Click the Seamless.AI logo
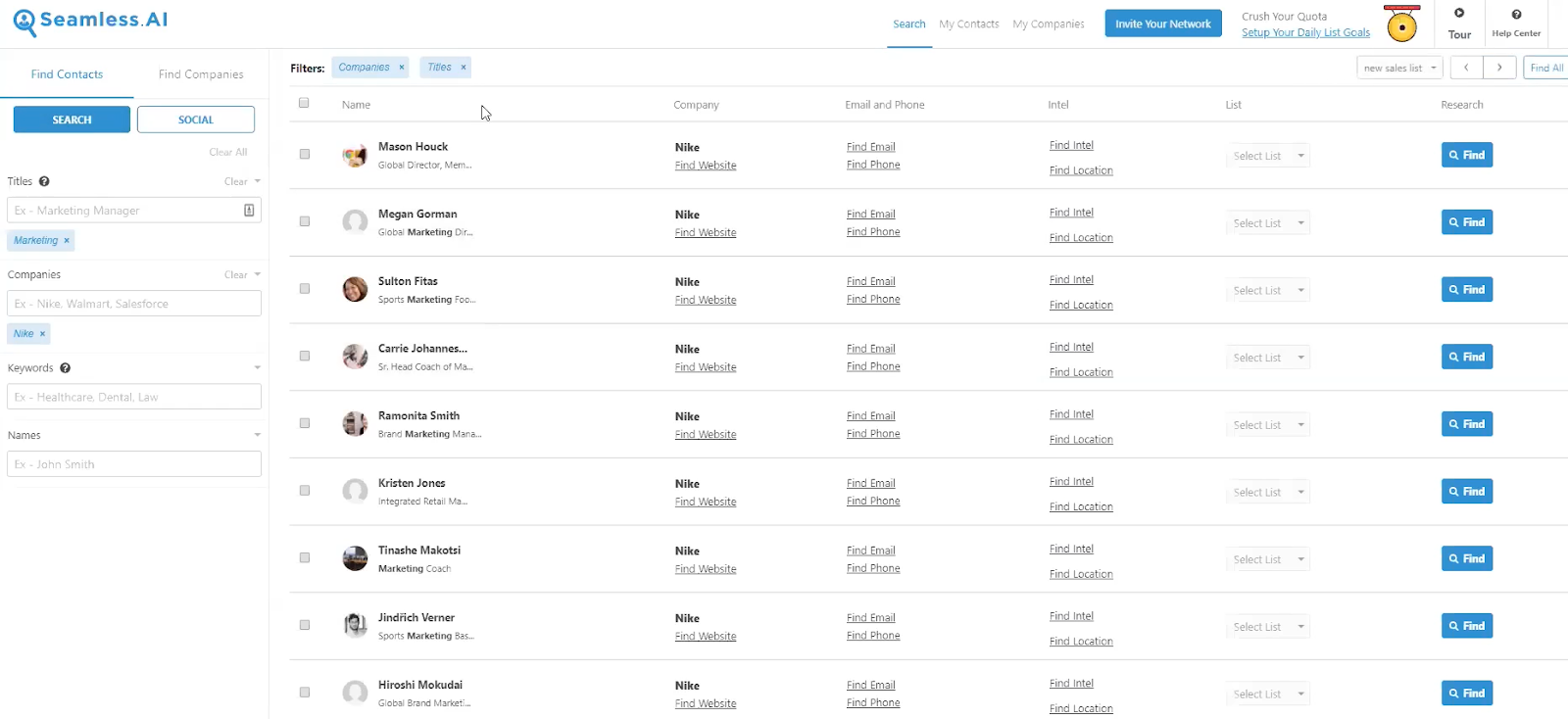Image resolution: width=1568 pixels, height=719 pixels. click(90, 22)
